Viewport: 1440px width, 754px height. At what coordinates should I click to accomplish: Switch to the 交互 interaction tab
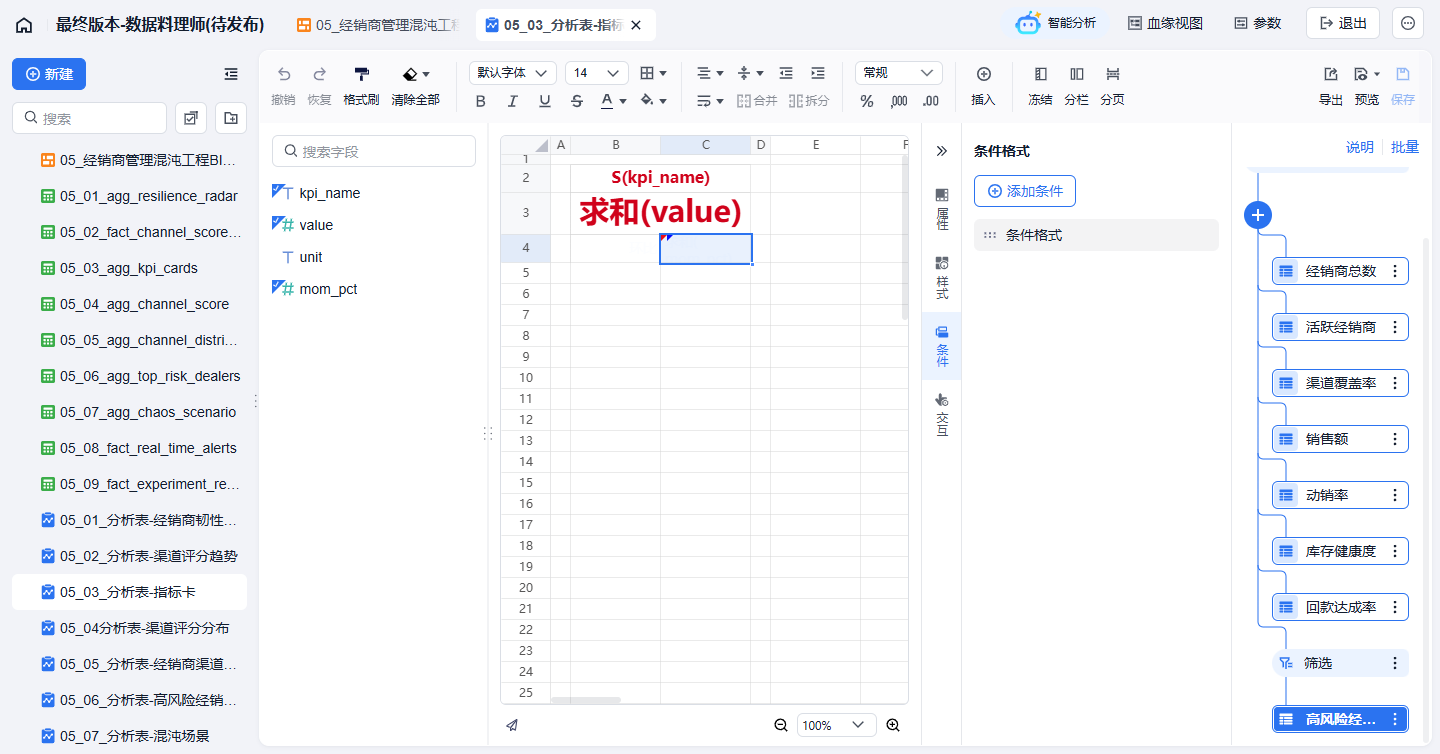pos(941,415)
